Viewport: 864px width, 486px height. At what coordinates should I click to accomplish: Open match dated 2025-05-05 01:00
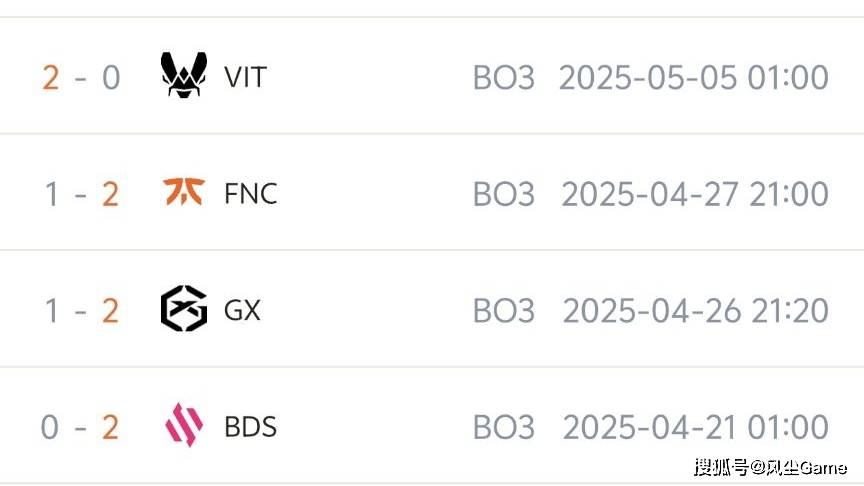[x=694, y=77]
